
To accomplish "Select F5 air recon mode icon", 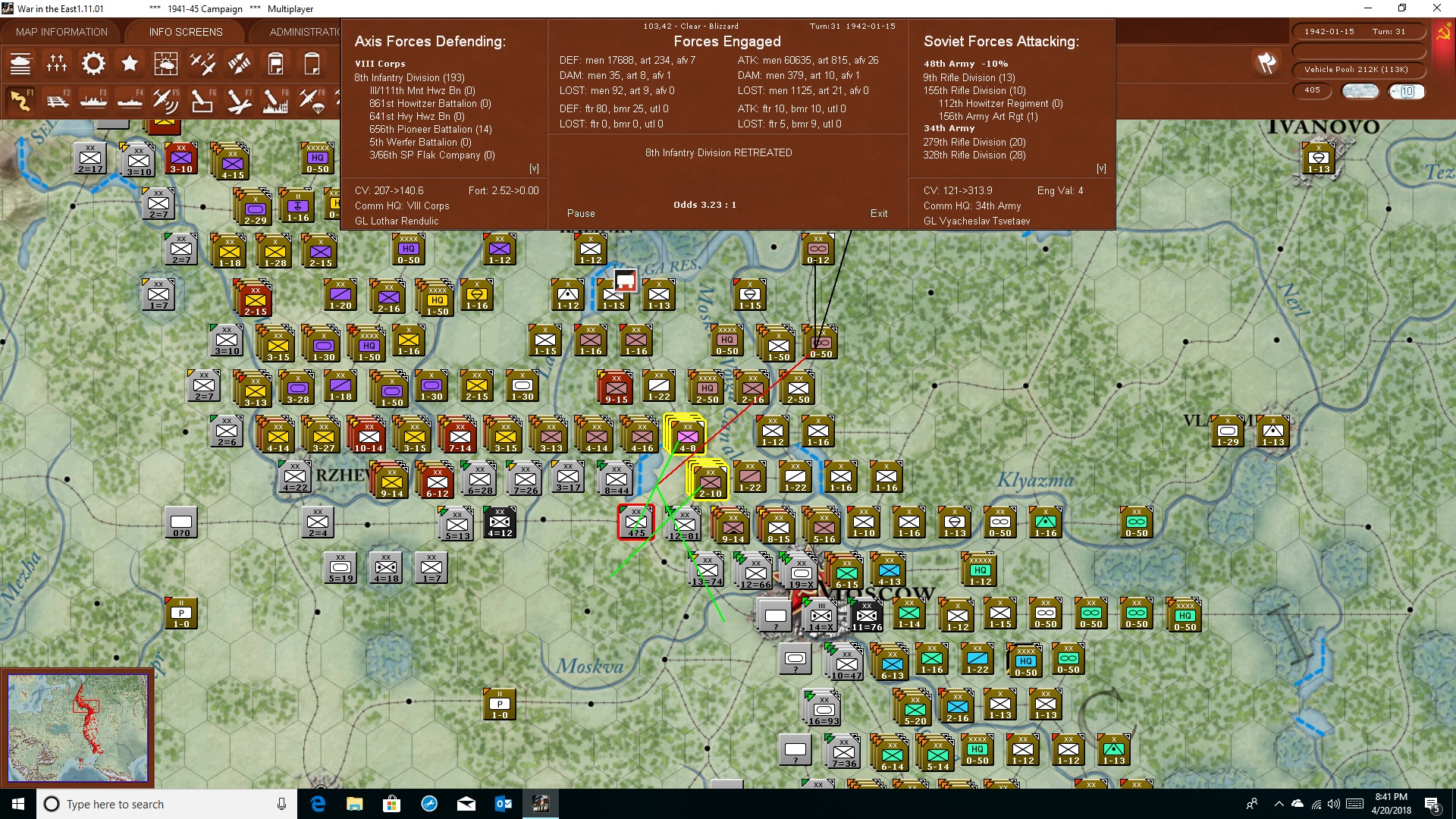I will click(x=166, y=100).
